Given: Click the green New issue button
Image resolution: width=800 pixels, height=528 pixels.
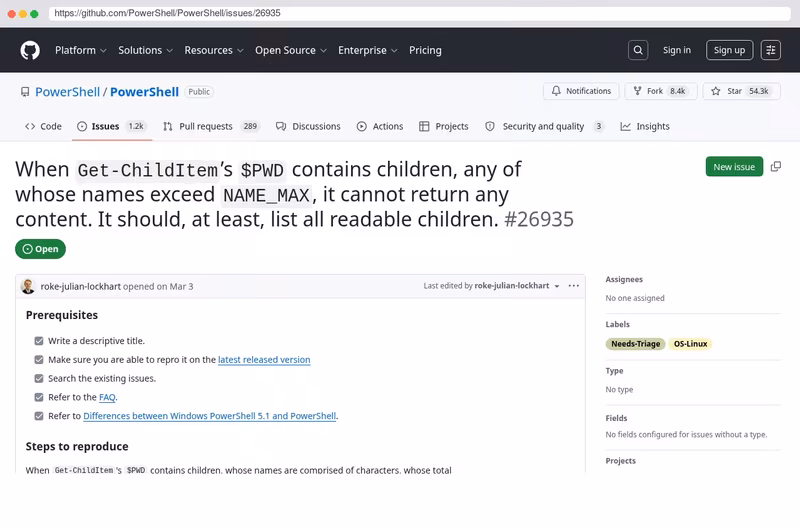Looking at the screenshot, I should [x=734, y=167].
